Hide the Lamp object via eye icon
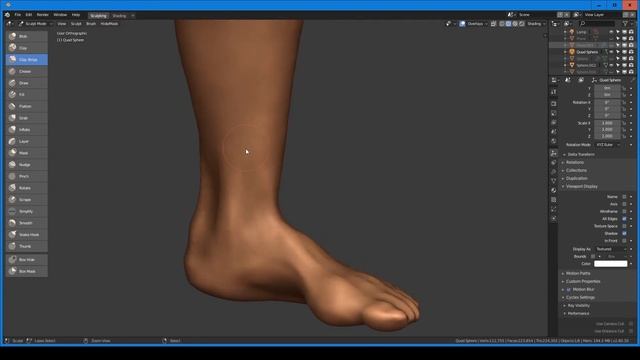Screen dimensions: 640x360 tap(611, 32)
